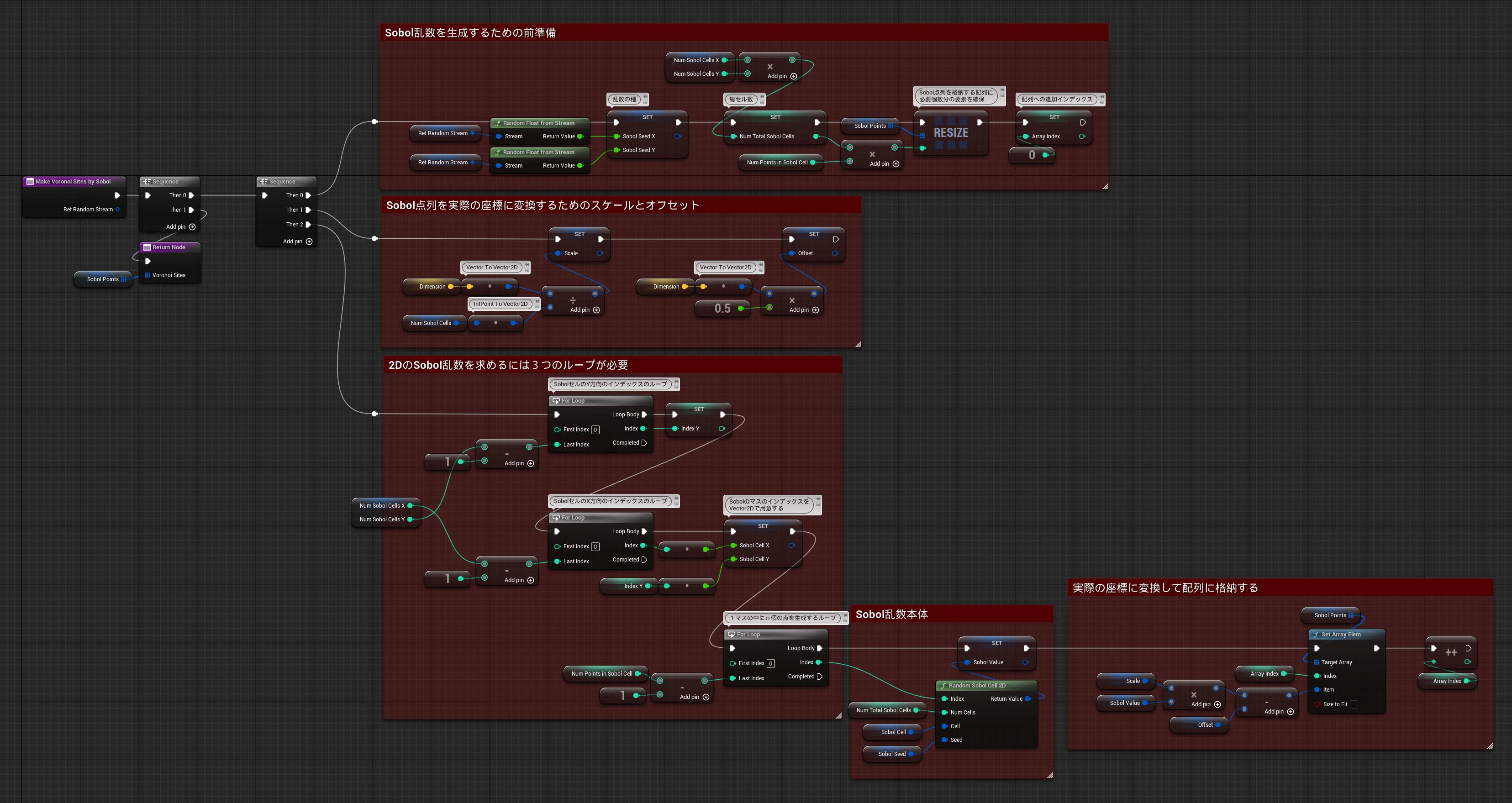Viewport: 1512px width, 803px height.
Task: Click resize handle of Sobol乱数本体 comment box
Action: pyautogui.click(x=1049, y=775)
